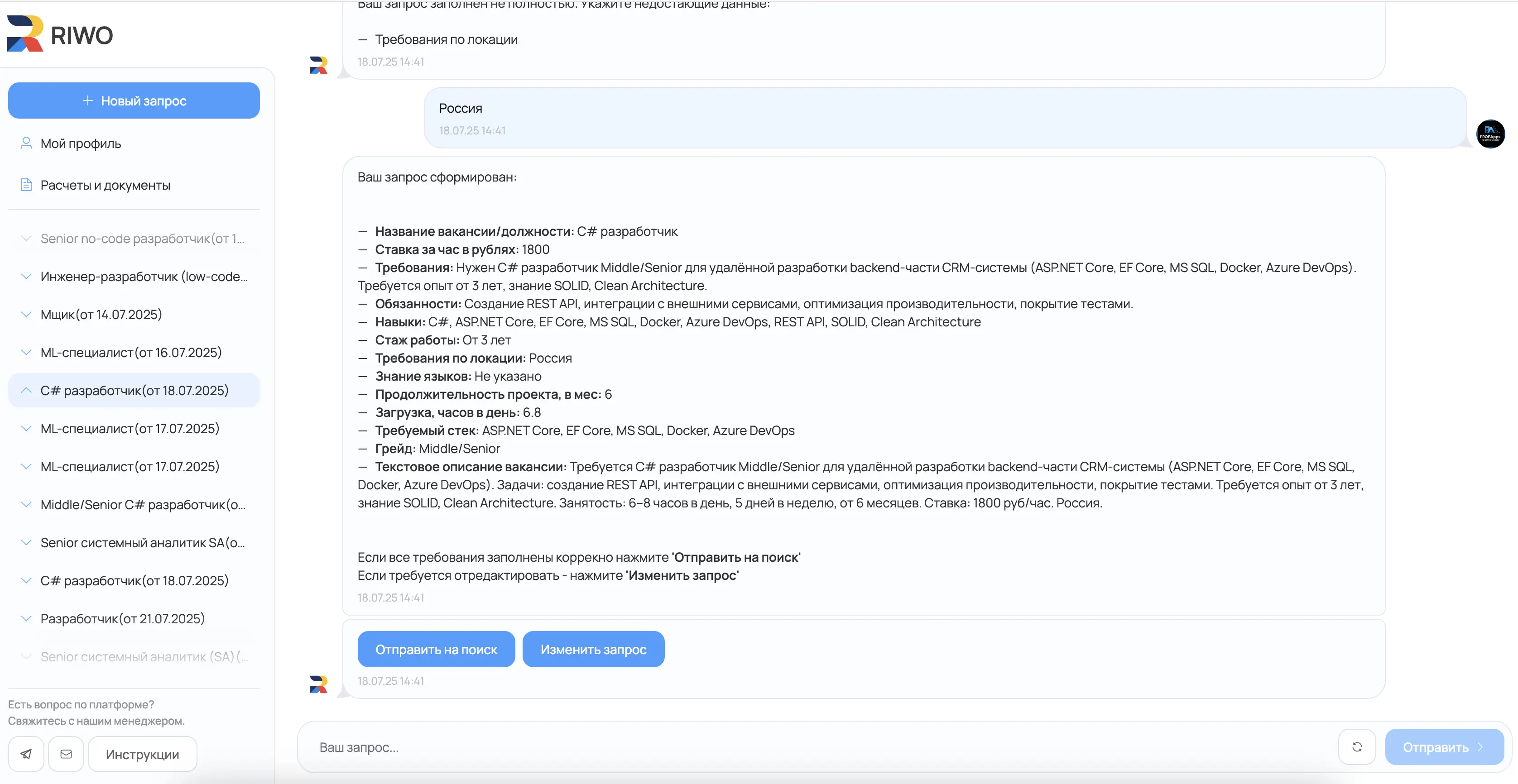Click the refresh icon beside the input
Image resolution: width=1518 pixels, height=784 pixels.
[x=1356, y=747]
